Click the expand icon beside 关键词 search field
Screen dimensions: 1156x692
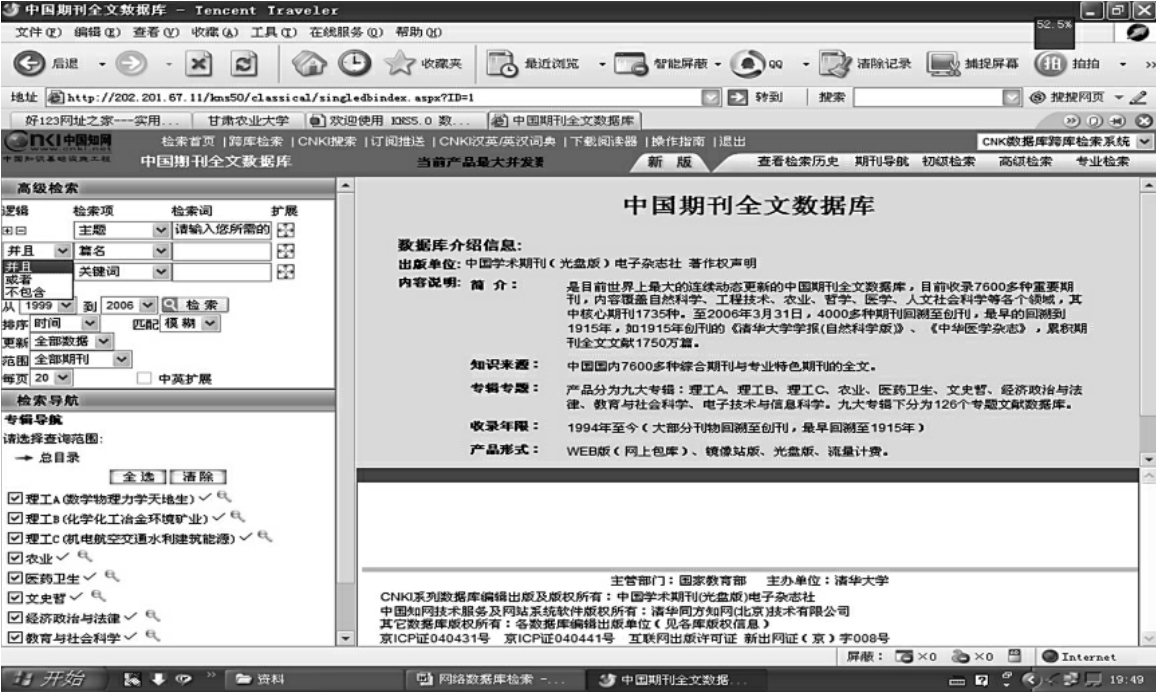[x=285, y=271]
